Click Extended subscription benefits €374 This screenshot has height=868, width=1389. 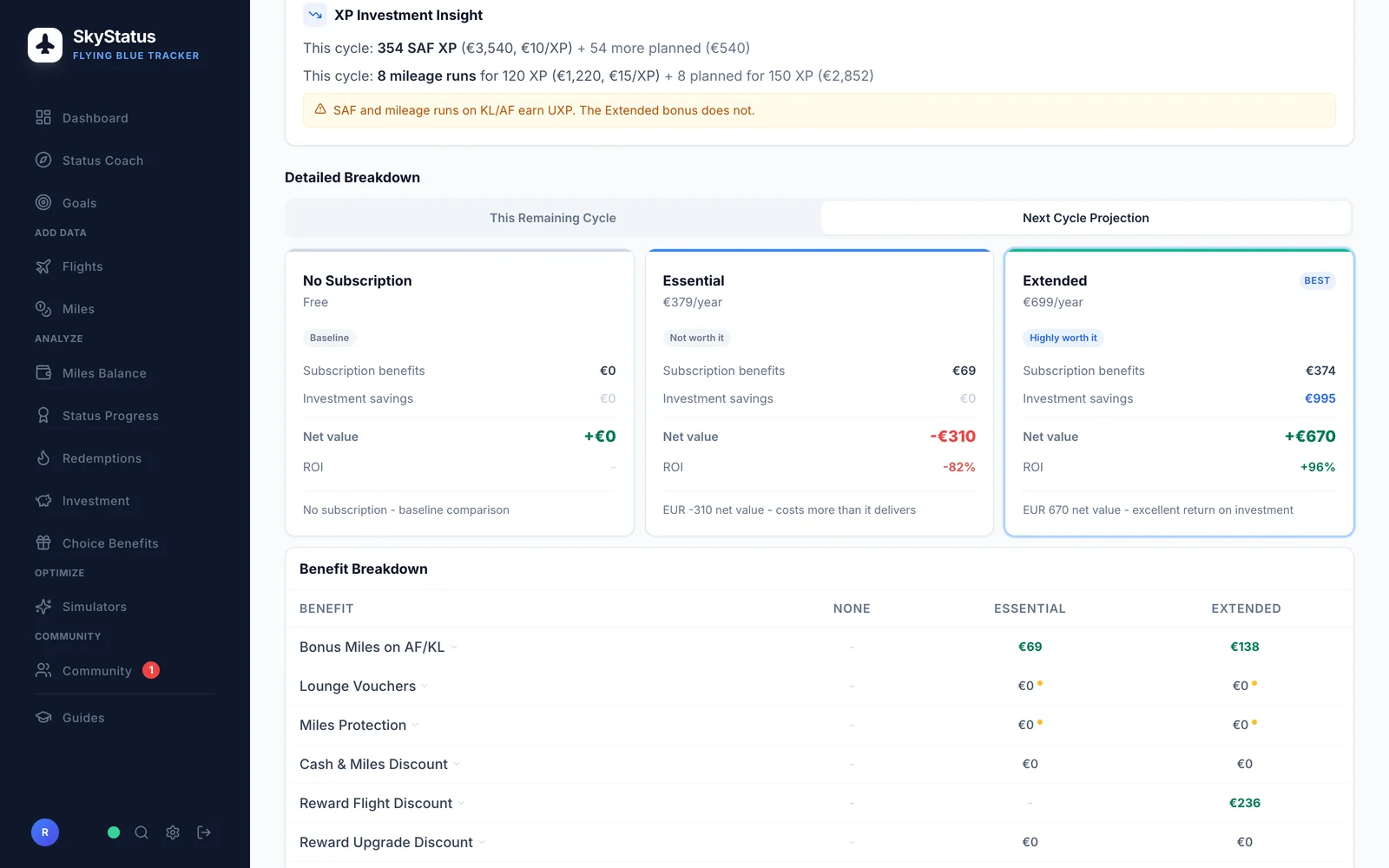point(1320,371)
